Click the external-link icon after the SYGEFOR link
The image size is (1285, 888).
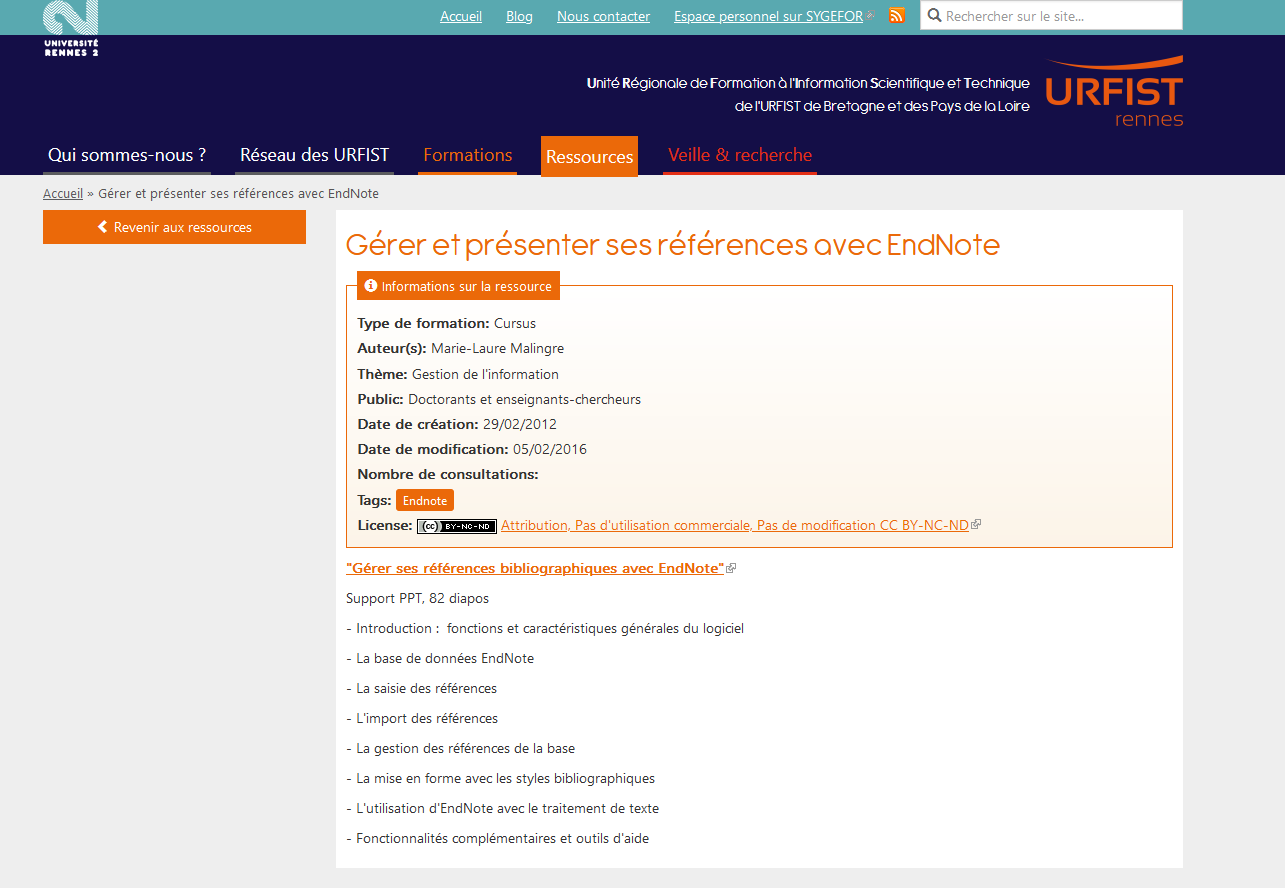[x=870, y=16]
